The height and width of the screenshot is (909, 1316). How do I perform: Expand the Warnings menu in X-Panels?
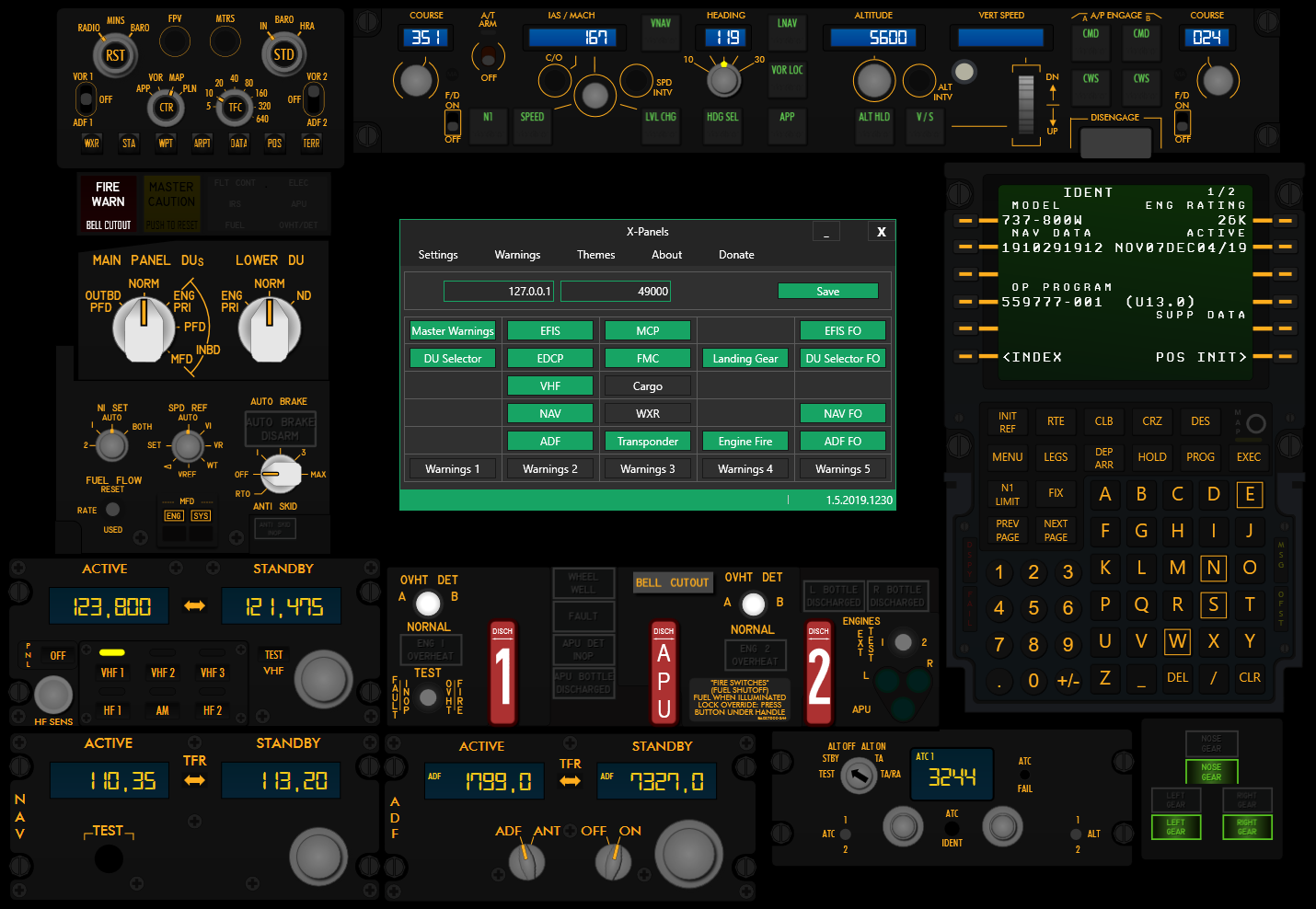click(x=517, y=255)
